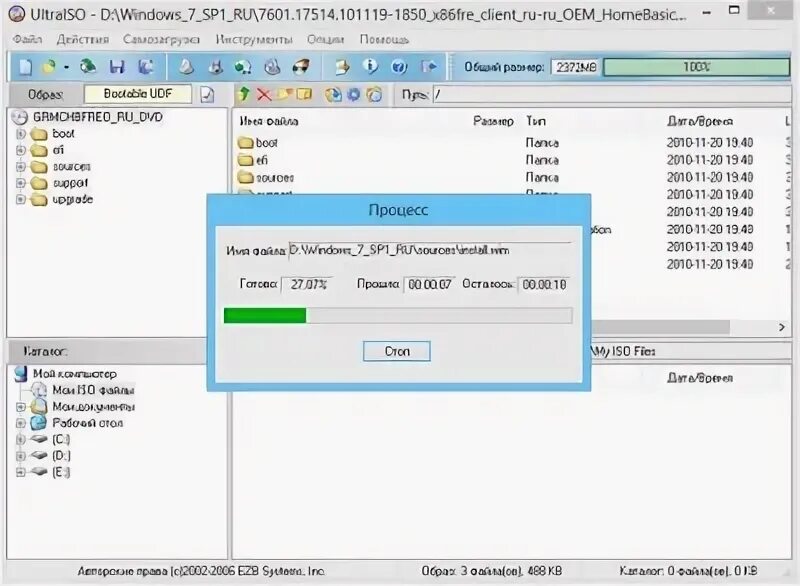
Task: Select Мой компьютер in catalog tree
Action: (74, 374)
